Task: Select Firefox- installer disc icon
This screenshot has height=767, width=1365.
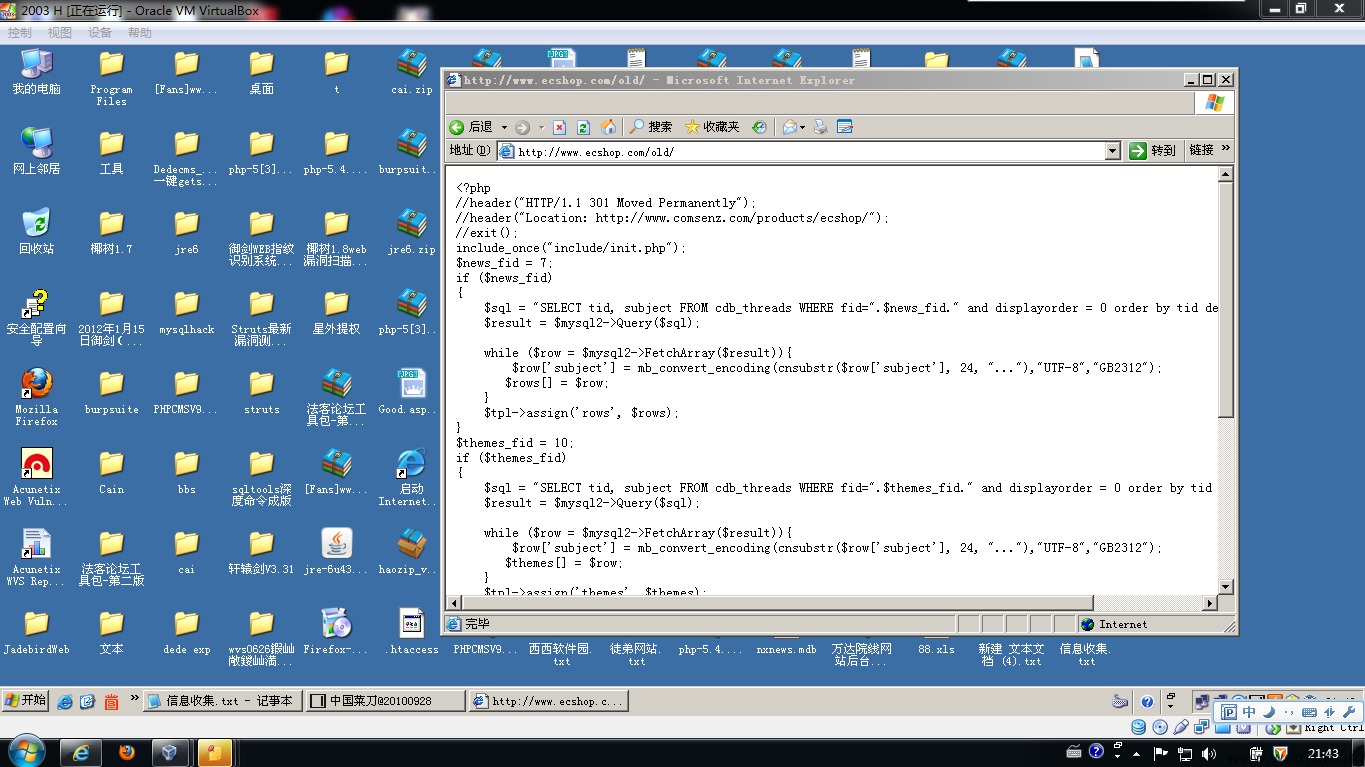Action: (x=337, y=632)
